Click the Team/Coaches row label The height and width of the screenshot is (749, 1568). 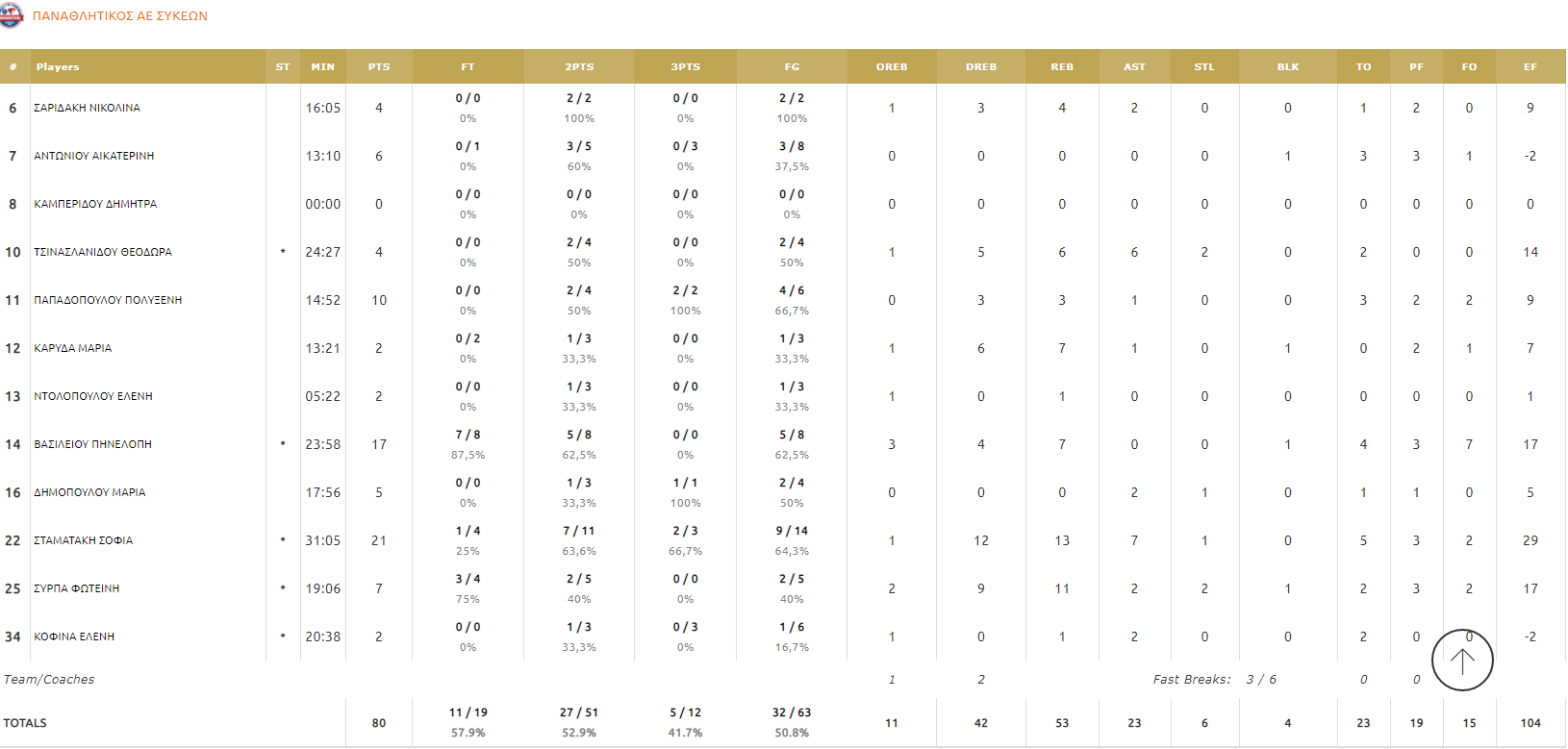click(x=49, y=680)
